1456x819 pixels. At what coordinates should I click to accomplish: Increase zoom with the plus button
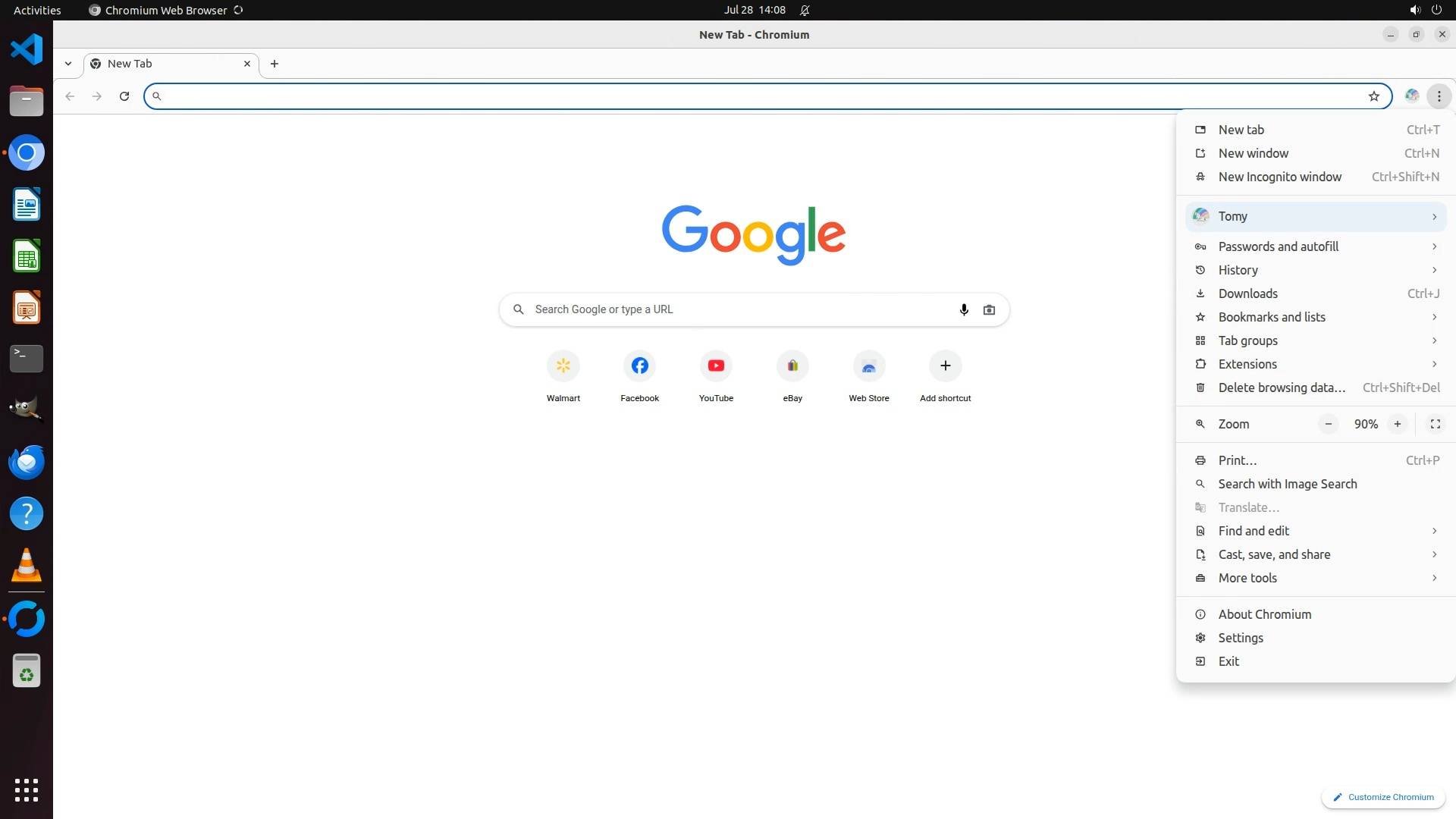pyautogui.click(x=1397, y=424)
